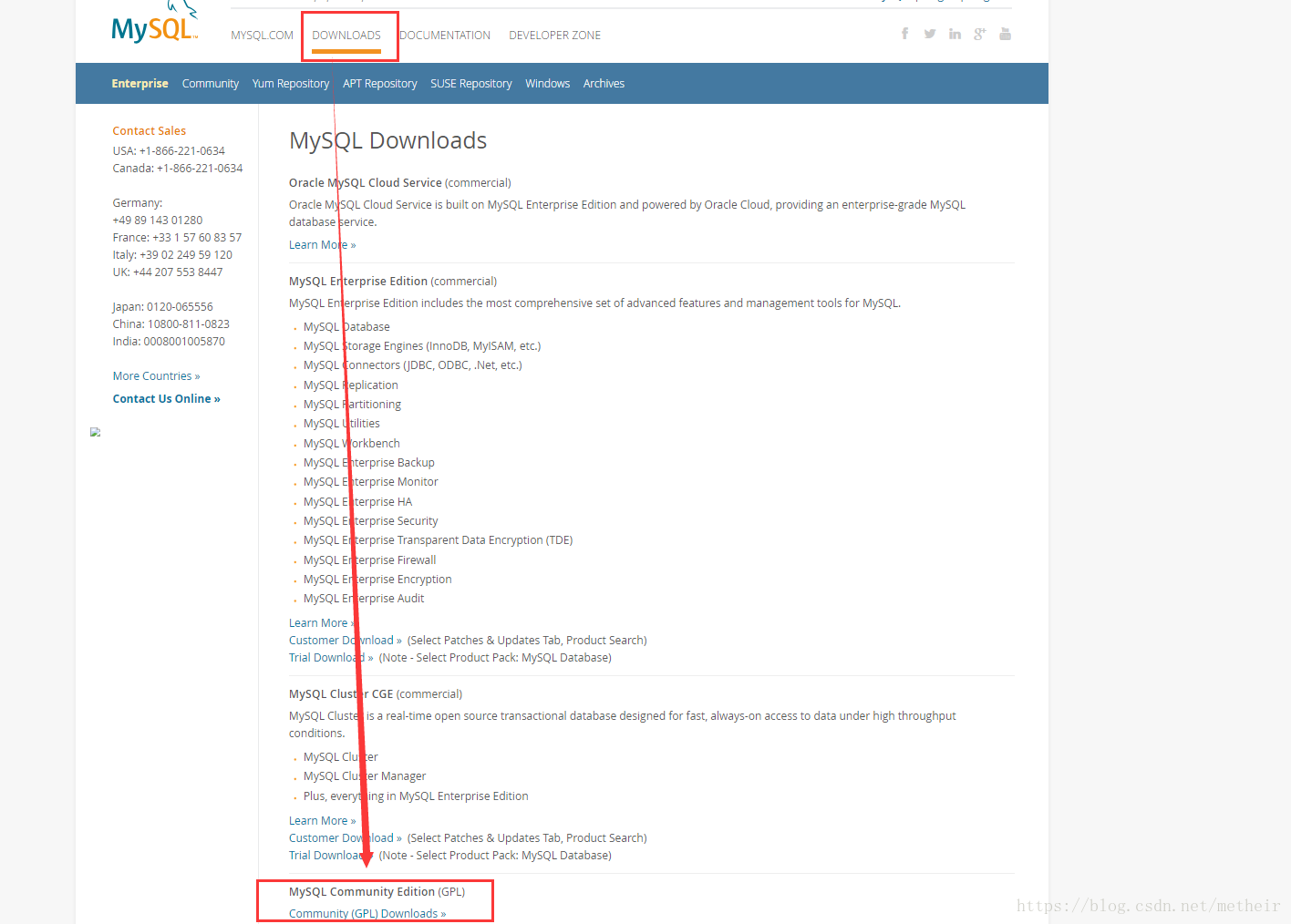The width and height of the screenshot is (1291, 924).
Task: Open the DOWNLOADS top menu
Action: coord(346,36)
